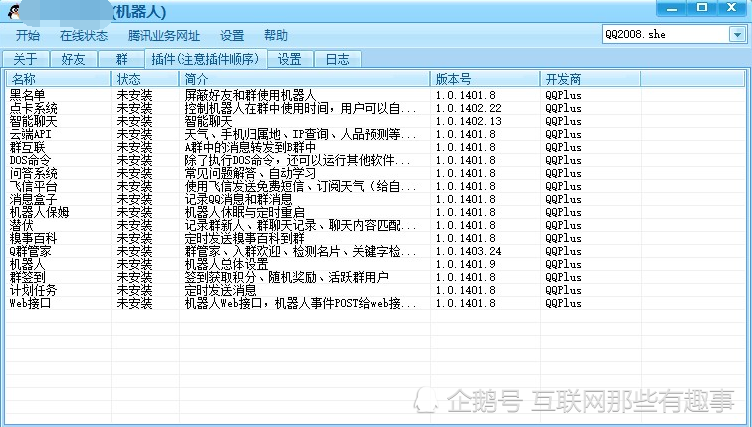Click description 机器人总体设置
The image size is (752, 427).
tap(226, 264)
